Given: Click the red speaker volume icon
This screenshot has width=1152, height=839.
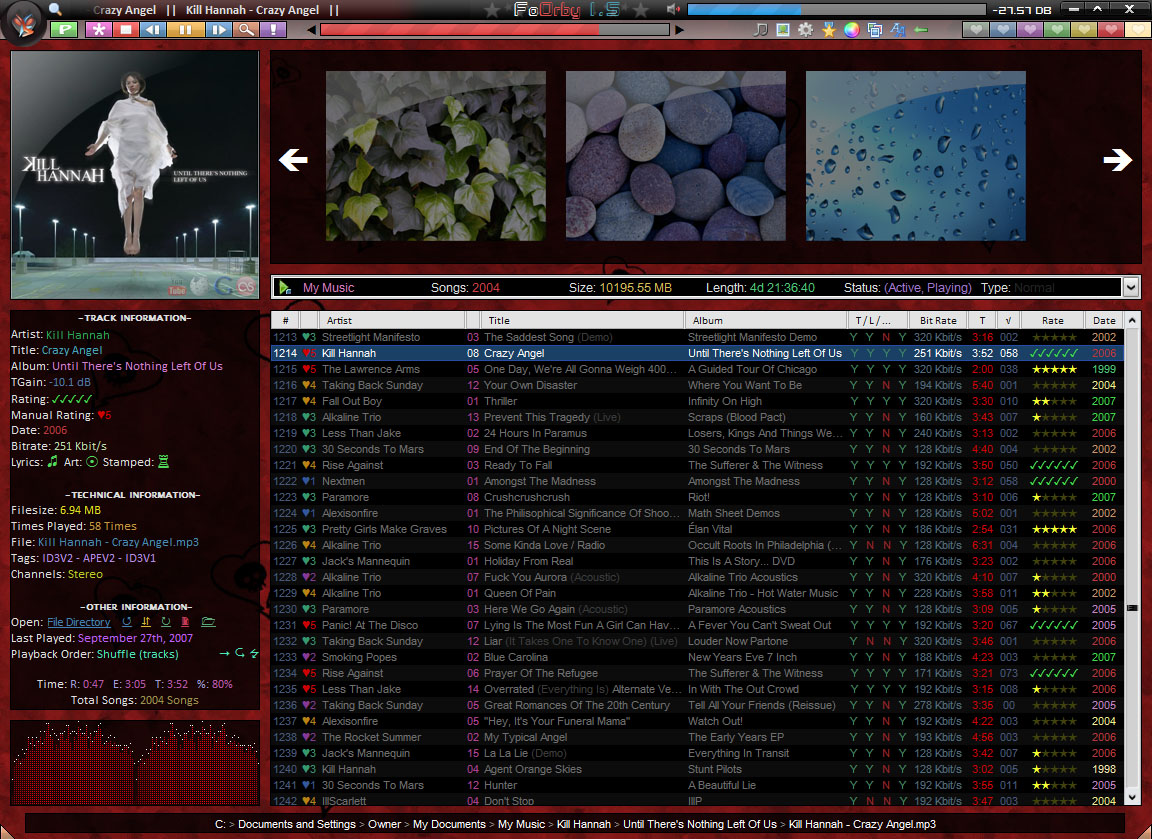Looking at the screenshot, I should [673, 10].
